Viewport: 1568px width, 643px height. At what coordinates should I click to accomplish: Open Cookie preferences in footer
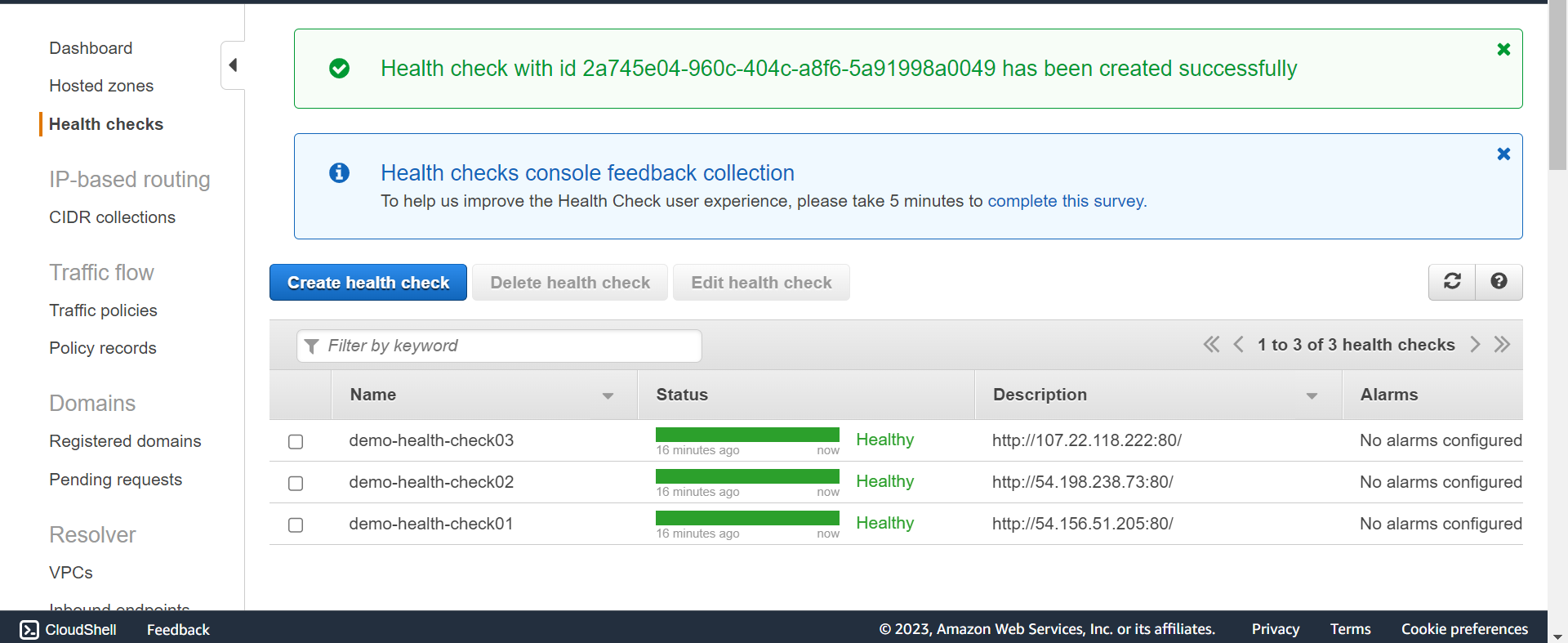click(x=1464, y=629)
